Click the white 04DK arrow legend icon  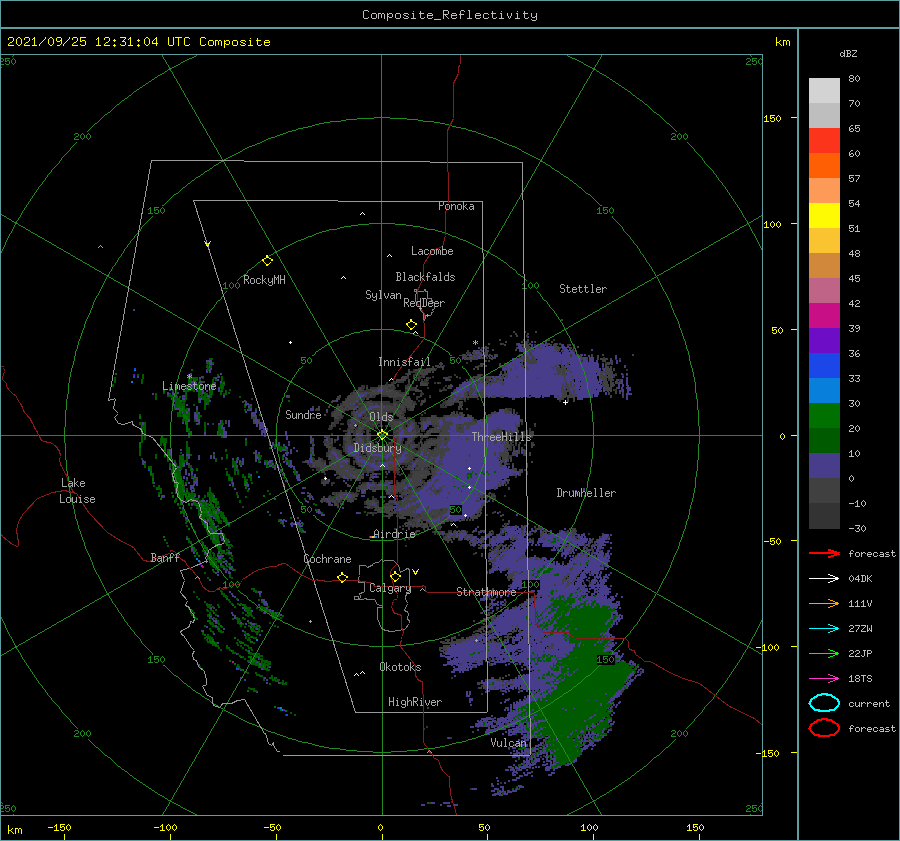pyautogui.click(x=824, y=579)
